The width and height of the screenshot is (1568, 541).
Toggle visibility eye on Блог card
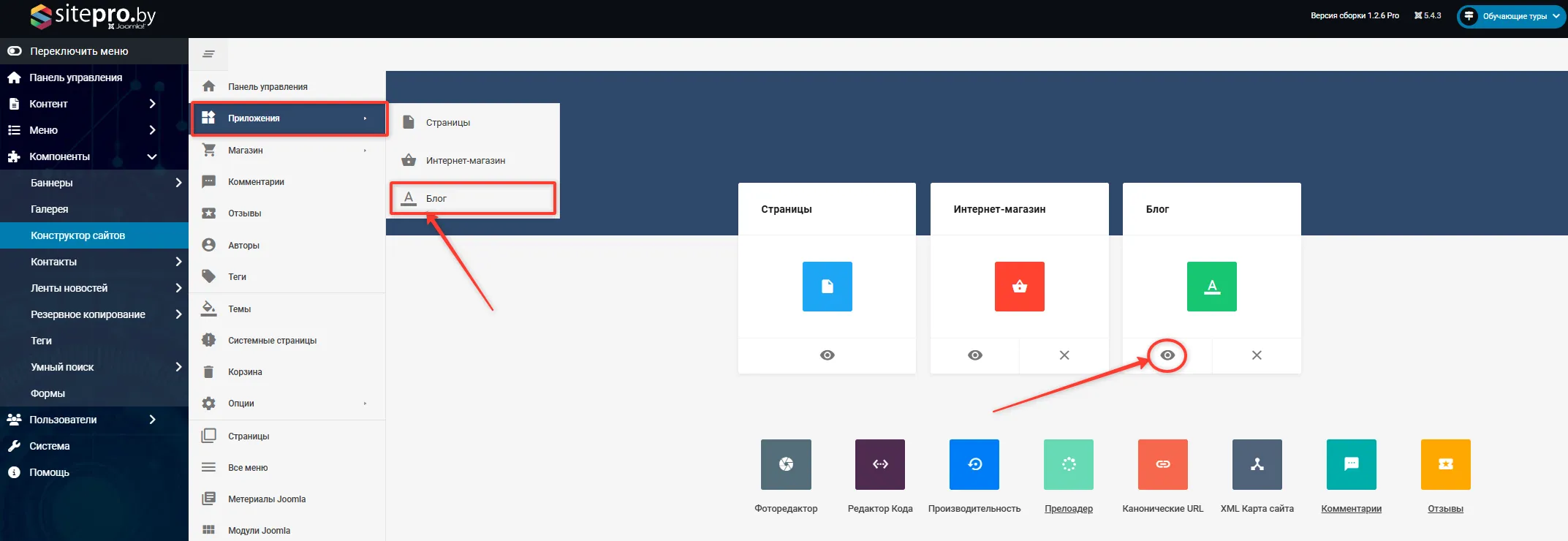pos(1167,355)
